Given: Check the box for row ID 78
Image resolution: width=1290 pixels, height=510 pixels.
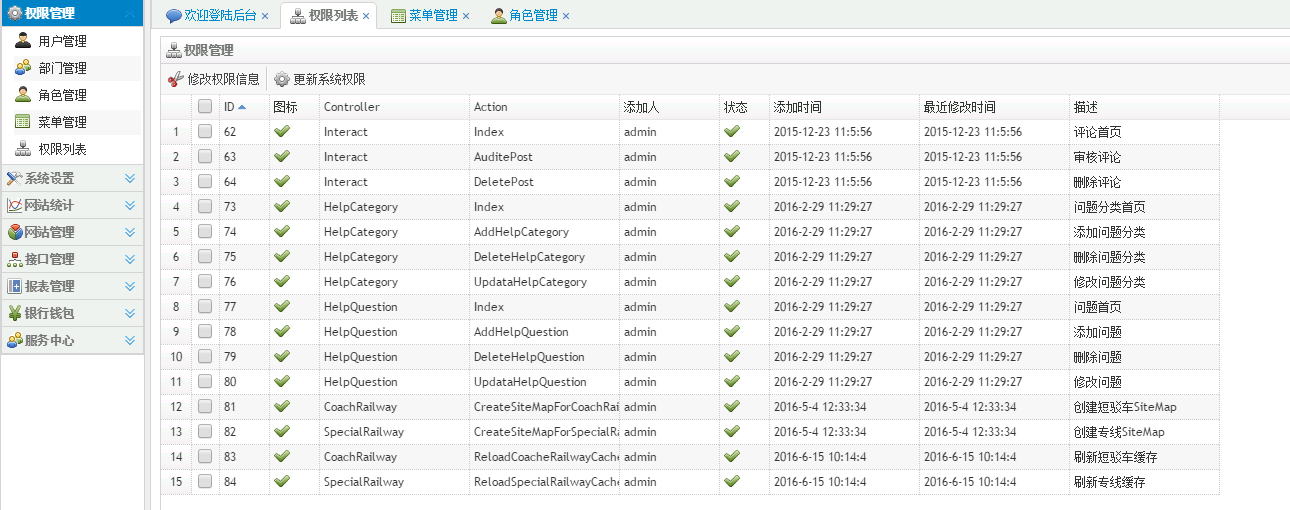Looking at the screenshot, I should pyautogui.click(x=205, y=331).
